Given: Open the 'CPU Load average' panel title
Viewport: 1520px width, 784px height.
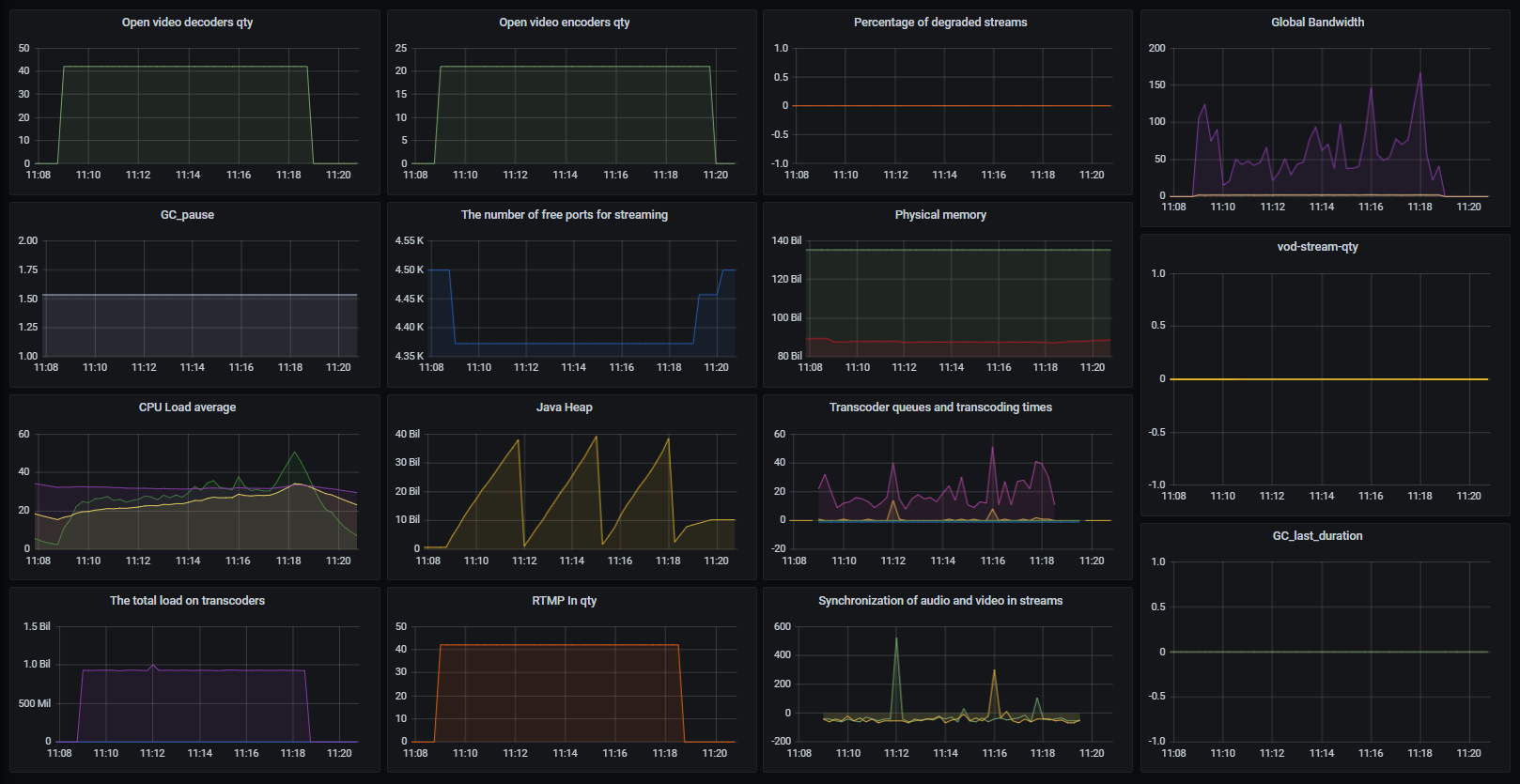Looking at the screenshot, I should point(187,407).
